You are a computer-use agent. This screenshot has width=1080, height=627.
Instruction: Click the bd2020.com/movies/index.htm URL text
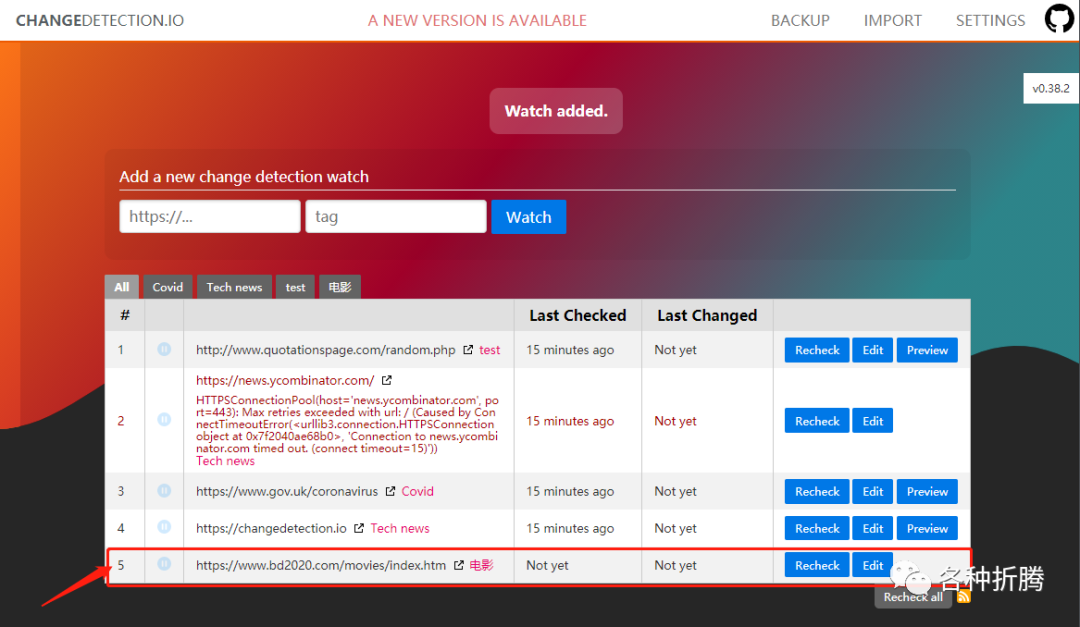(x=321, y=565)
